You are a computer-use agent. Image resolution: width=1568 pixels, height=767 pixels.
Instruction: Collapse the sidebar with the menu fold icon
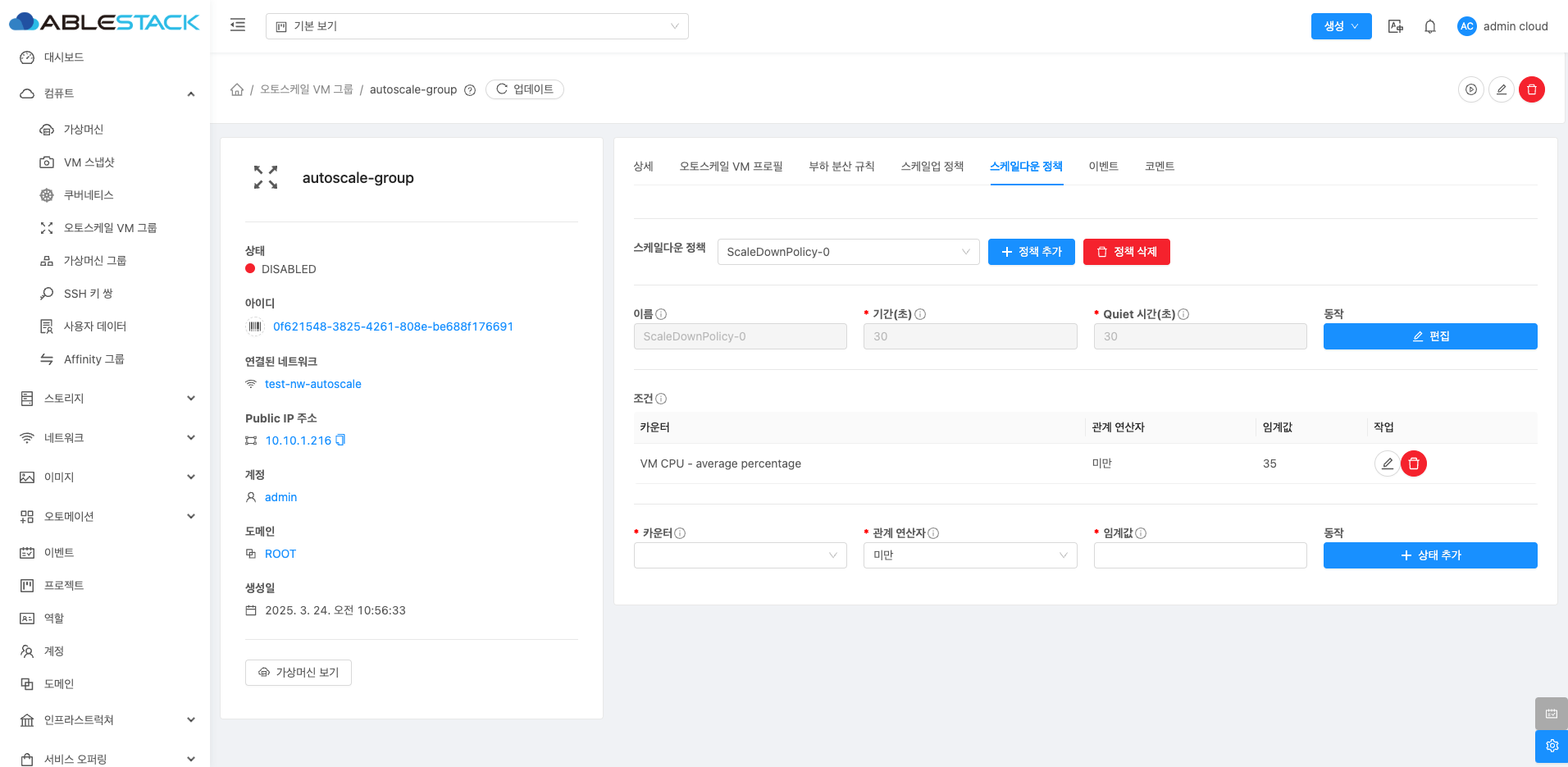(238, 25)
